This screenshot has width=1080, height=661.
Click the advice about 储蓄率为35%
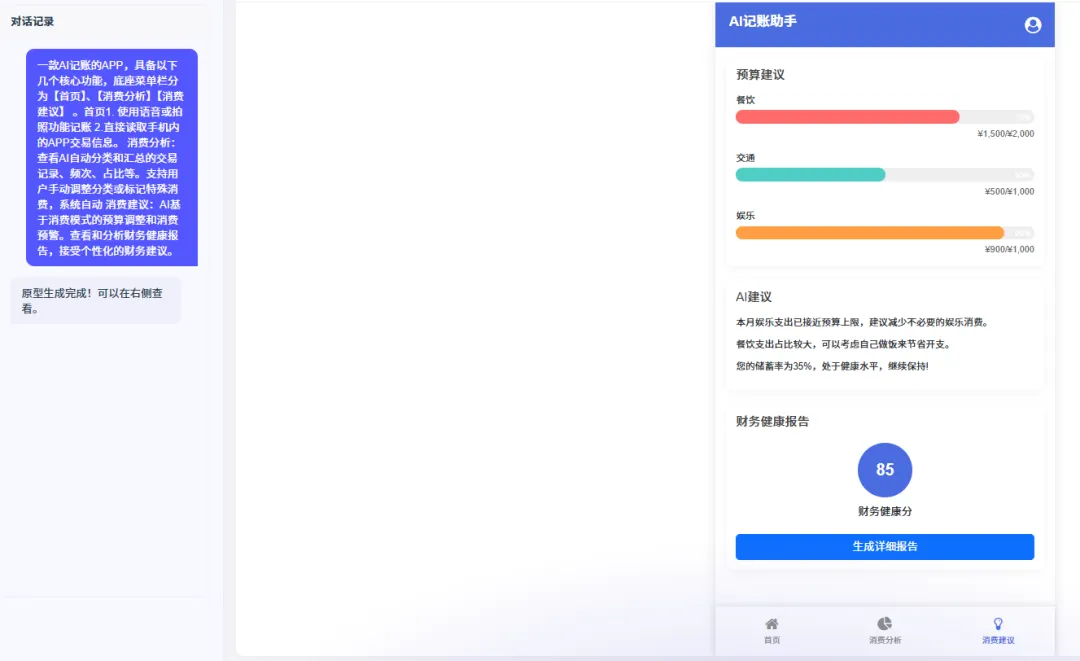click(832, 366)
